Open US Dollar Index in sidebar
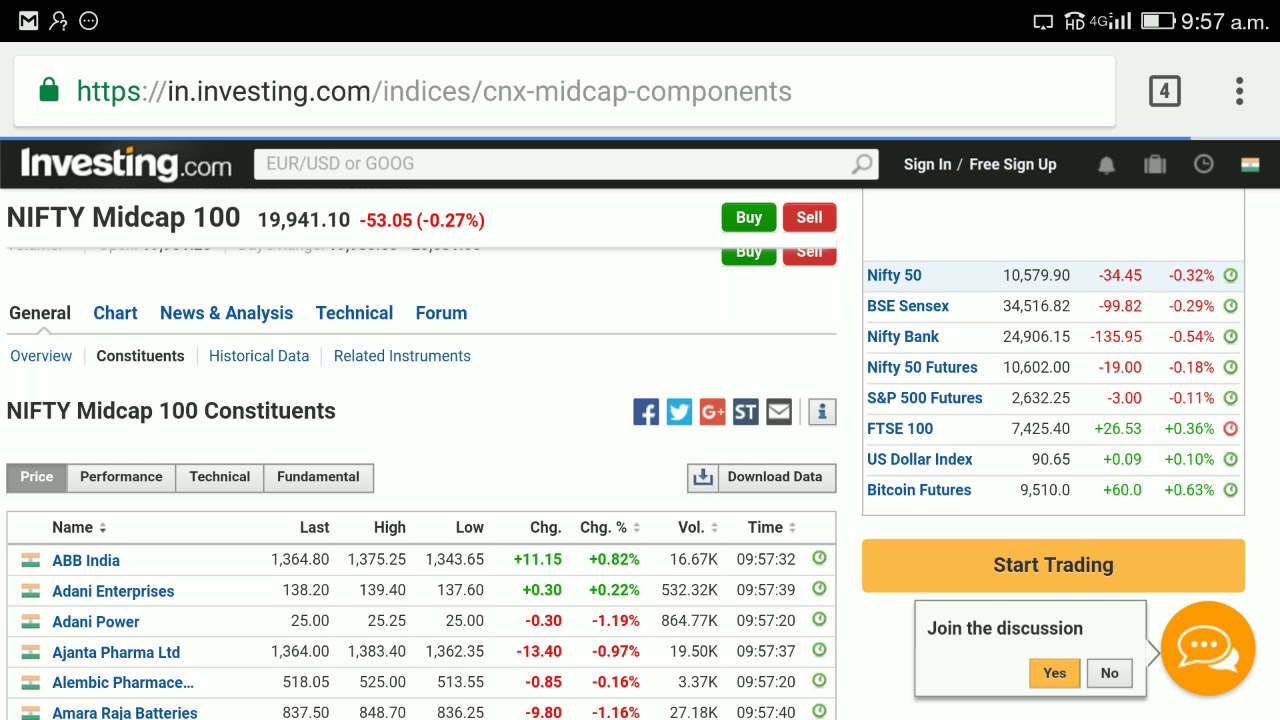1280x720 pixels. (920, 459)
